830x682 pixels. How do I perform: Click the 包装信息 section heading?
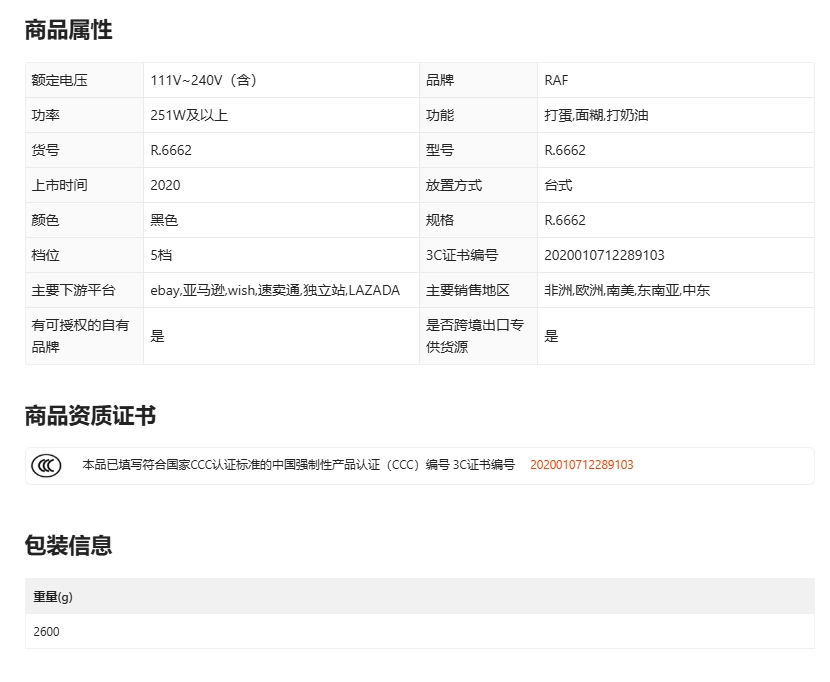tap(68, 545)
